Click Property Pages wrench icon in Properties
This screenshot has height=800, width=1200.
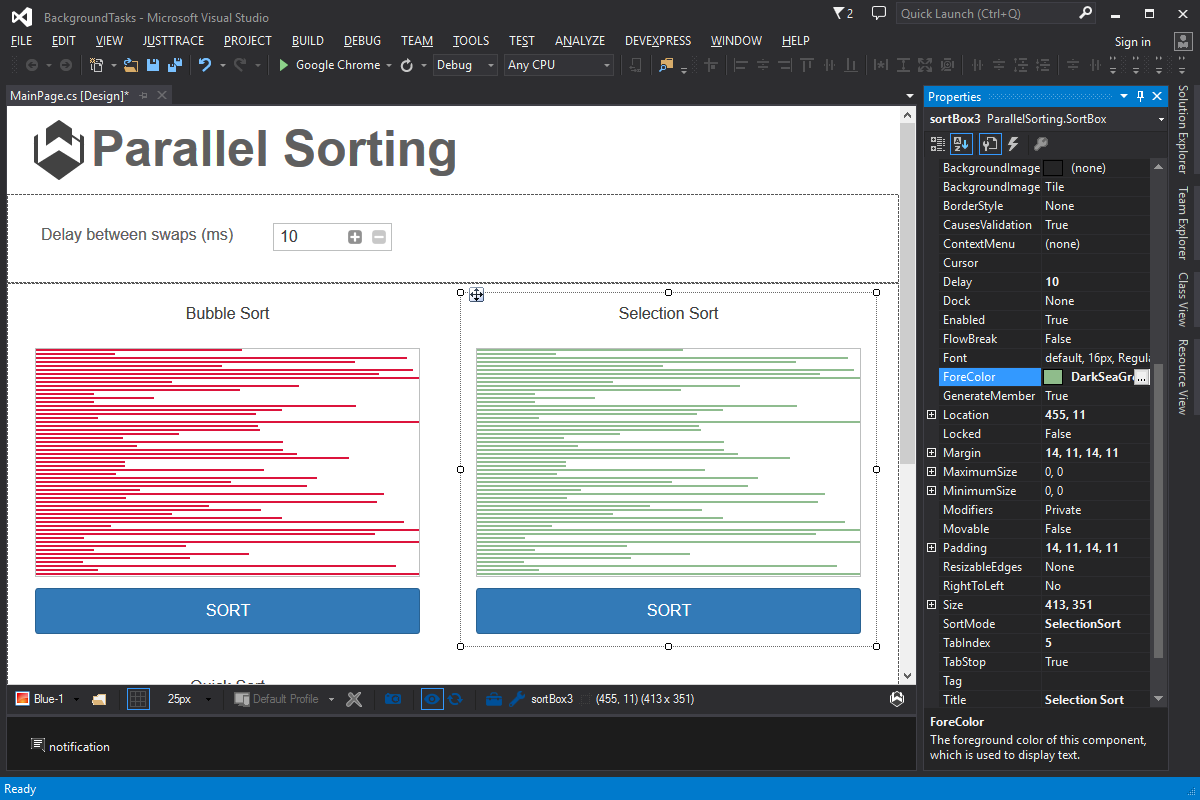(x=1040, y=144)
